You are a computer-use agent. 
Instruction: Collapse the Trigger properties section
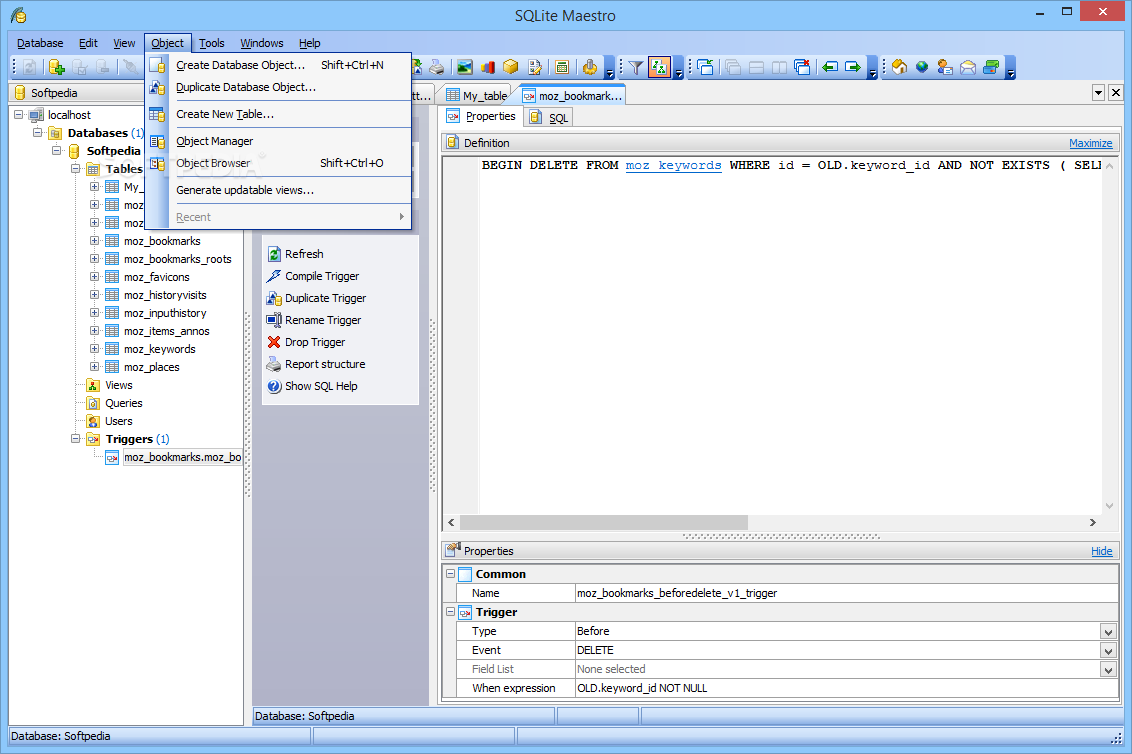coord(450,612)
